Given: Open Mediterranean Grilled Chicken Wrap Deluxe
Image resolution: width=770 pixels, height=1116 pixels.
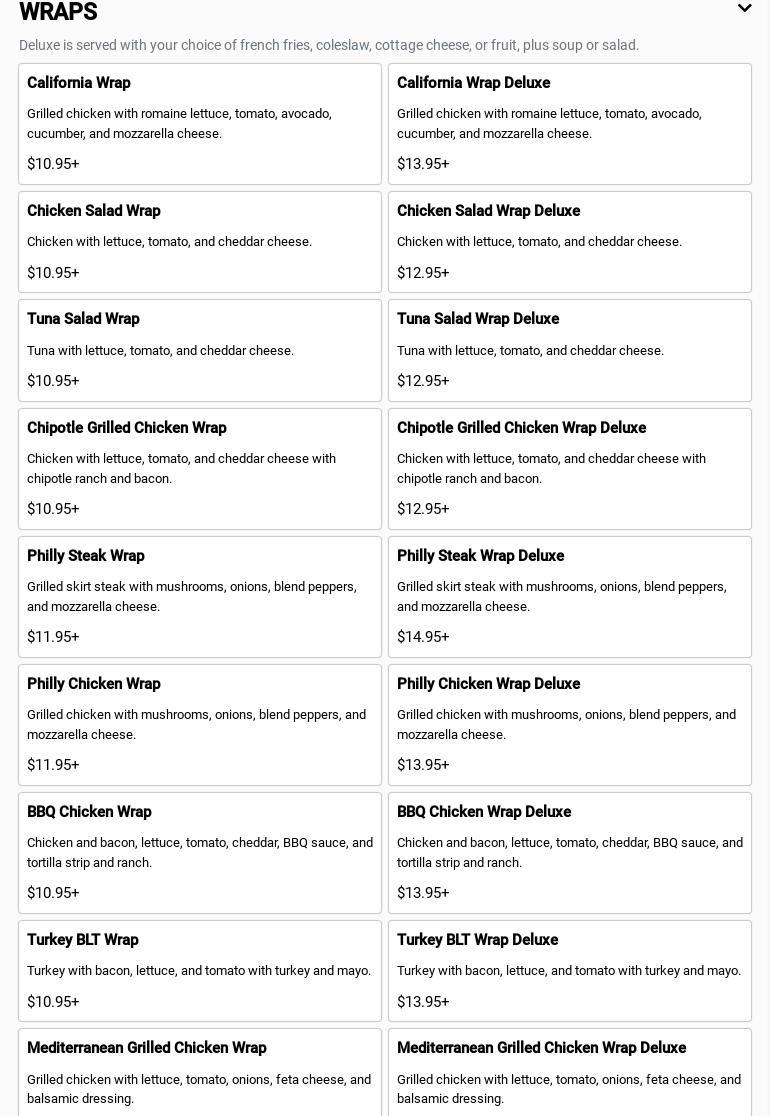Looking at the screenshot, I should click(569, 1072).
